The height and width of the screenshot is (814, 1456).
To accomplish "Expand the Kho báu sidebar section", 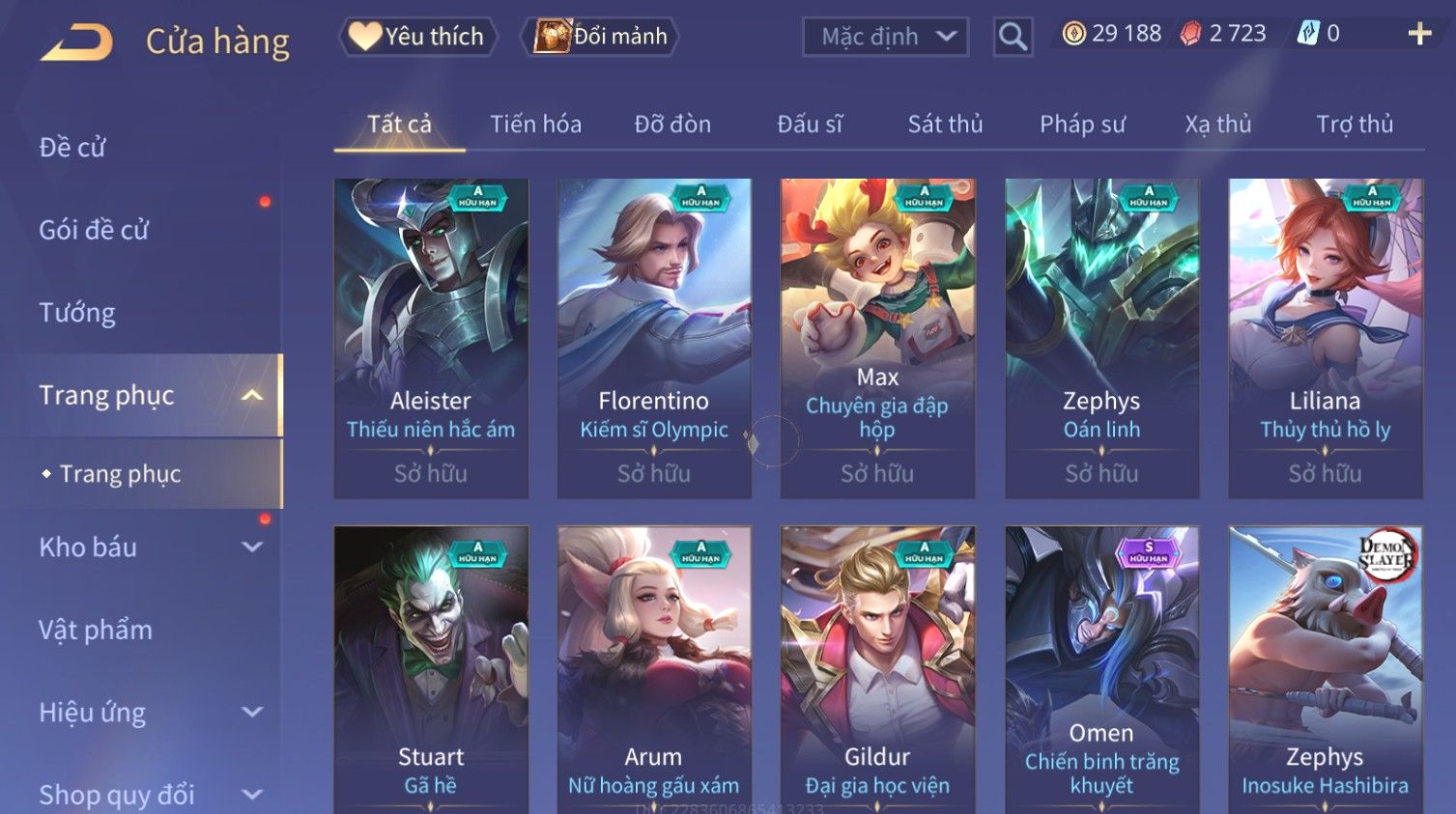I will pos(252,547).
